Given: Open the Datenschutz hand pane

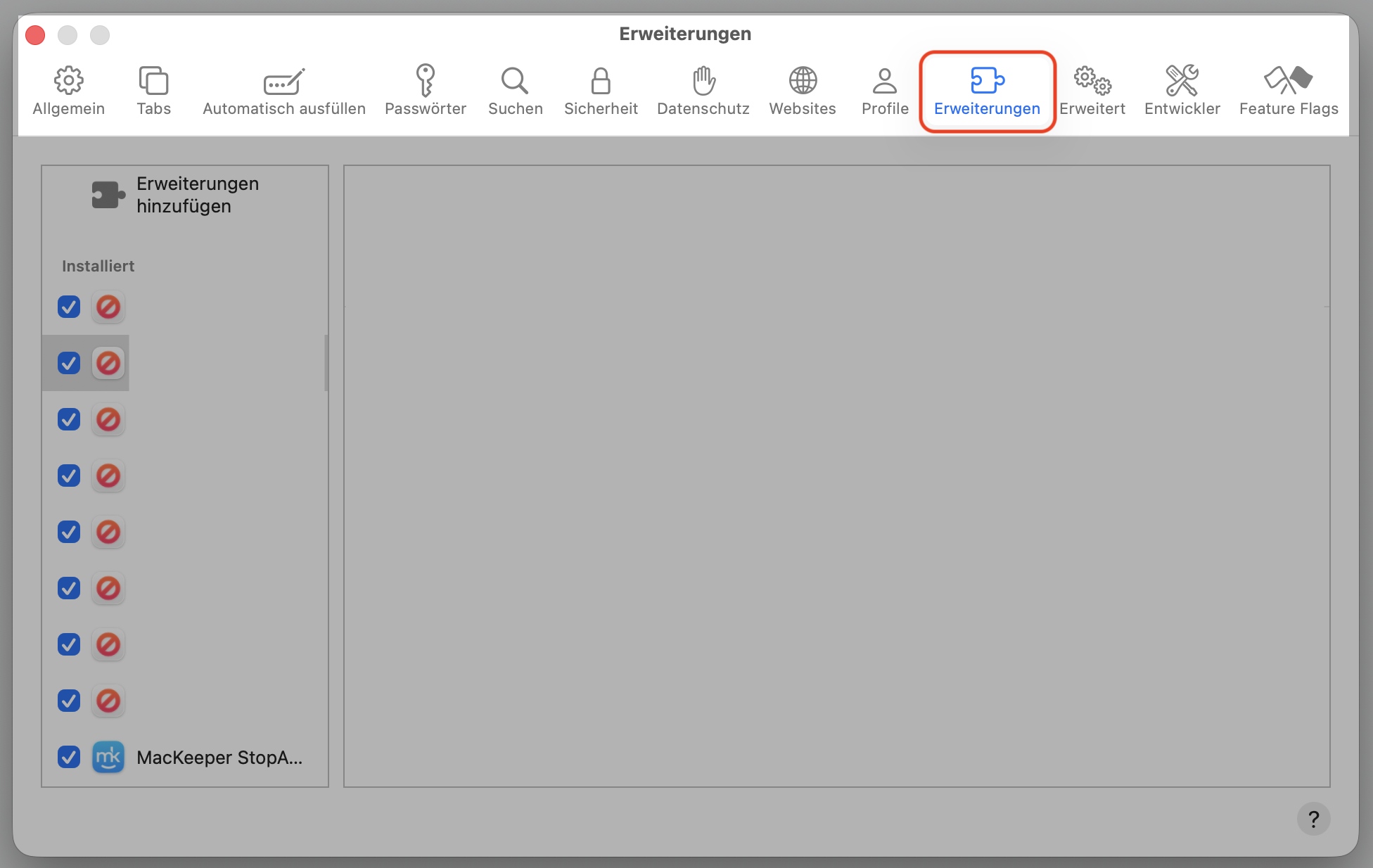Looking at the screenshot, I should 703,91.
